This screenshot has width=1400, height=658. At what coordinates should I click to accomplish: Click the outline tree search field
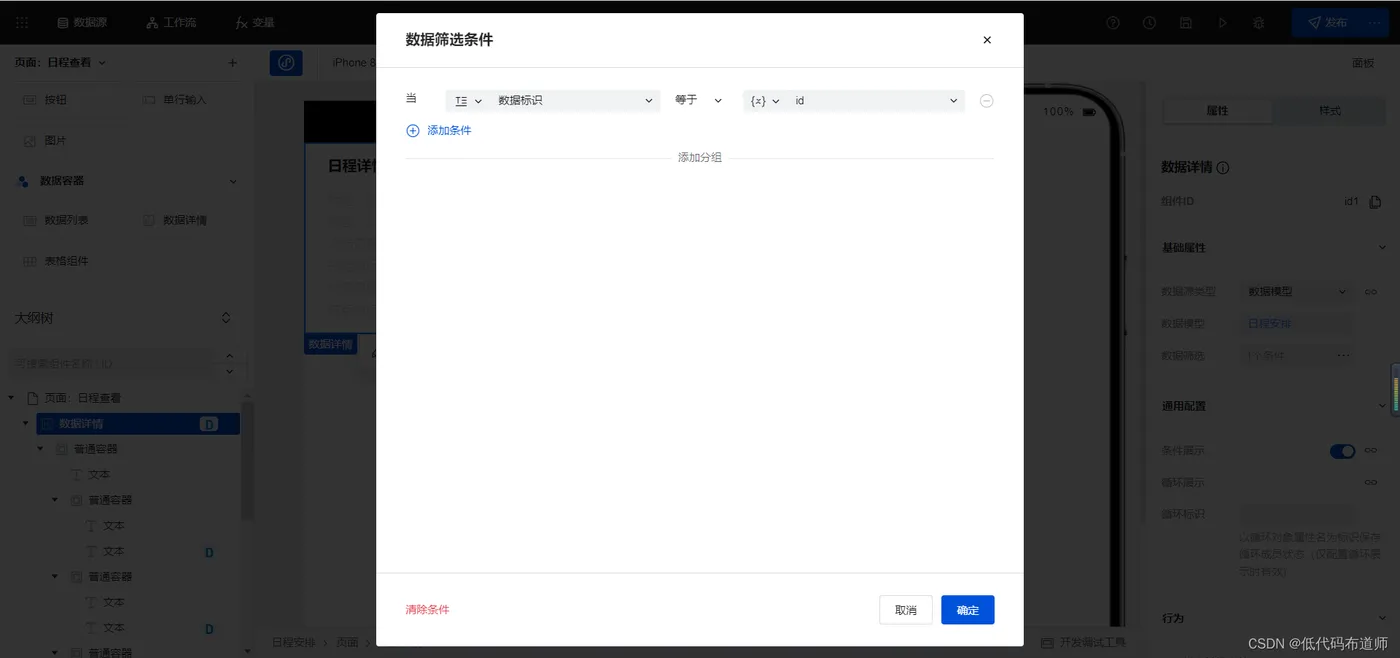[112, 364]
